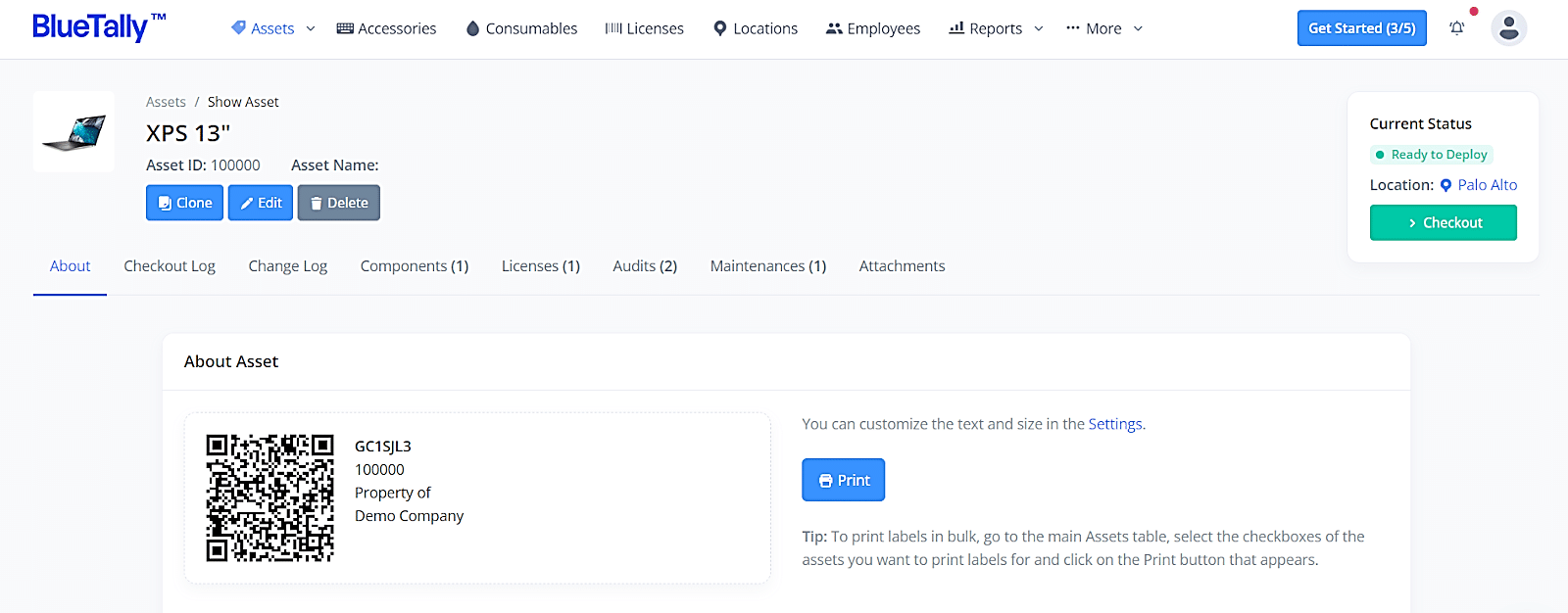
Task: Navigate to Locations
Action: pos(755,28)
